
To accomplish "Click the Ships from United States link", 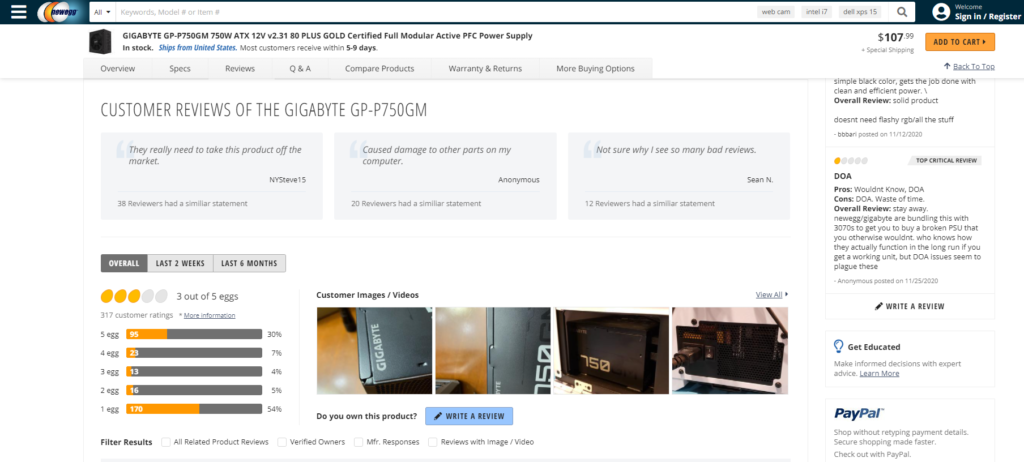I will click(x=198, y=48).
